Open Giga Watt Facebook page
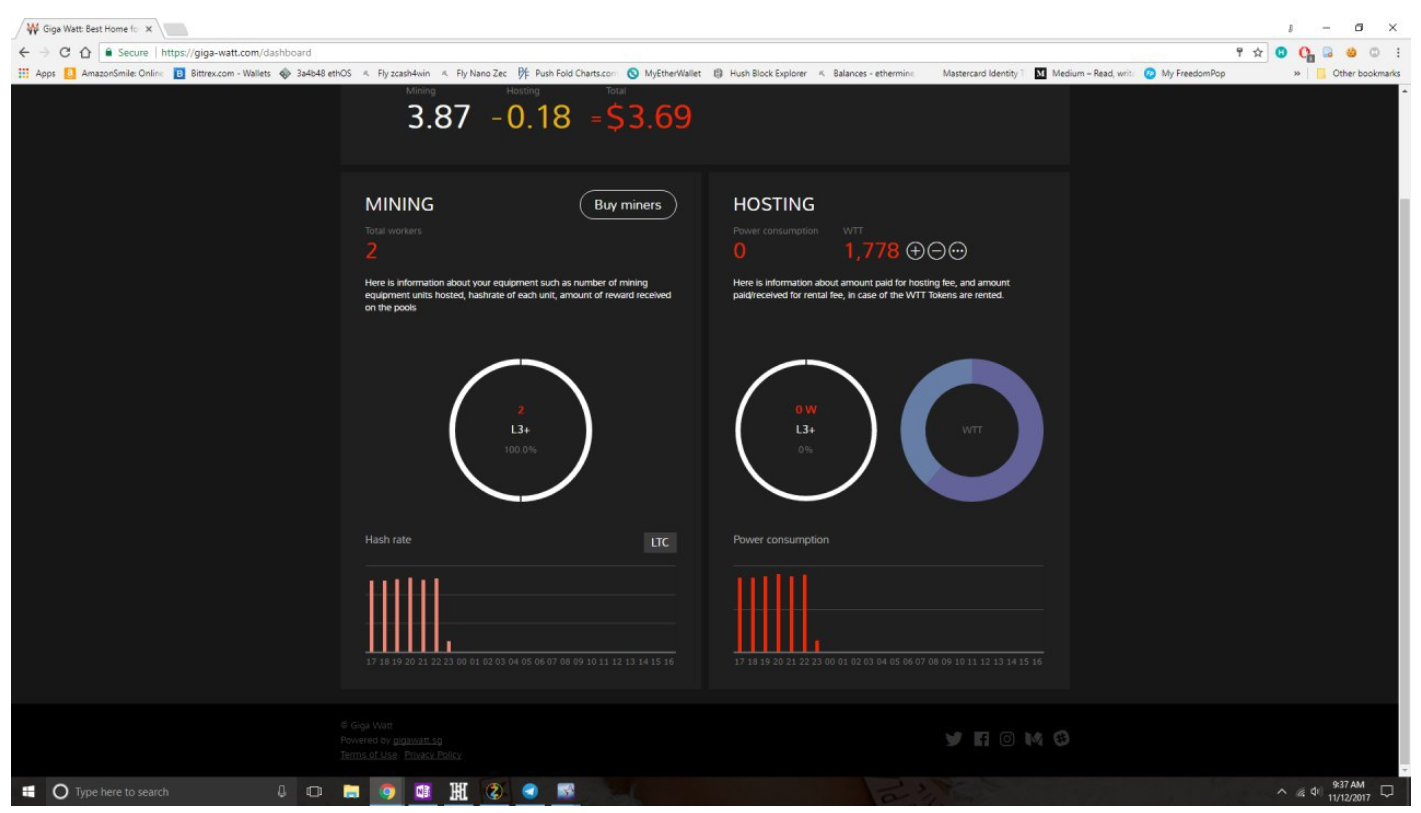 (x=981, y=739)
